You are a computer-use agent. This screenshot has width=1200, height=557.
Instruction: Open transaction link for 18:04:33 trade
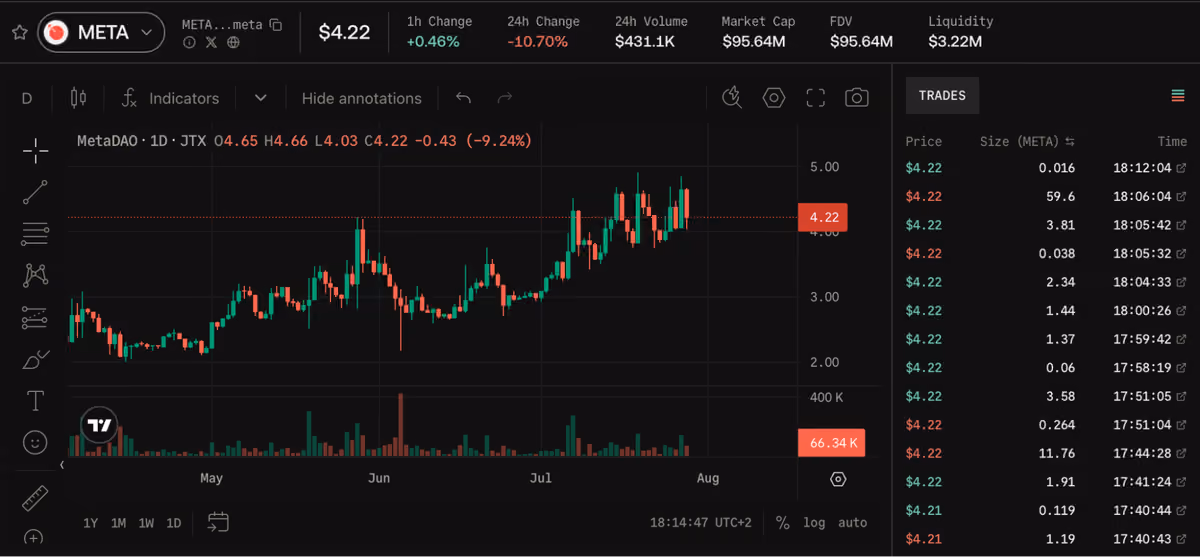[x=1181, y=282]
